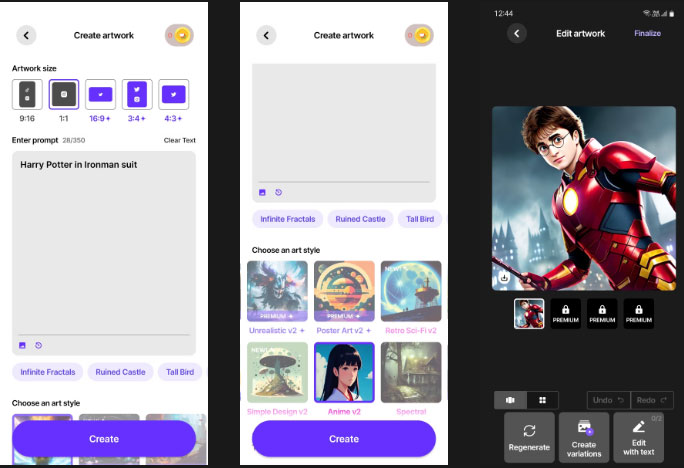Select 3:4 premium artwork size
684x468 pixels.
click(x=137, y=94)
